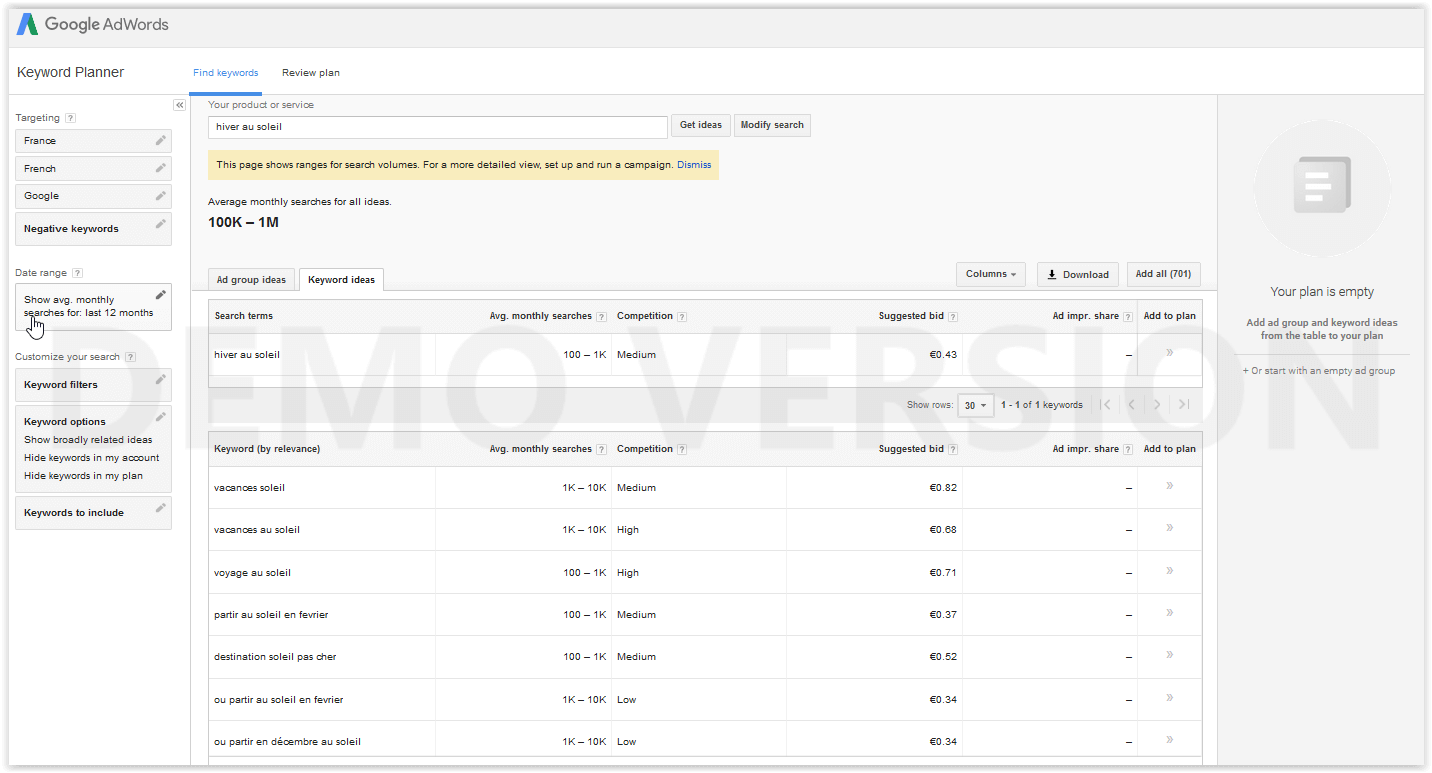Edit the French language targeting pencil icon
The width and height of the screenshot is (1432, 773).
tap(160, 168)
